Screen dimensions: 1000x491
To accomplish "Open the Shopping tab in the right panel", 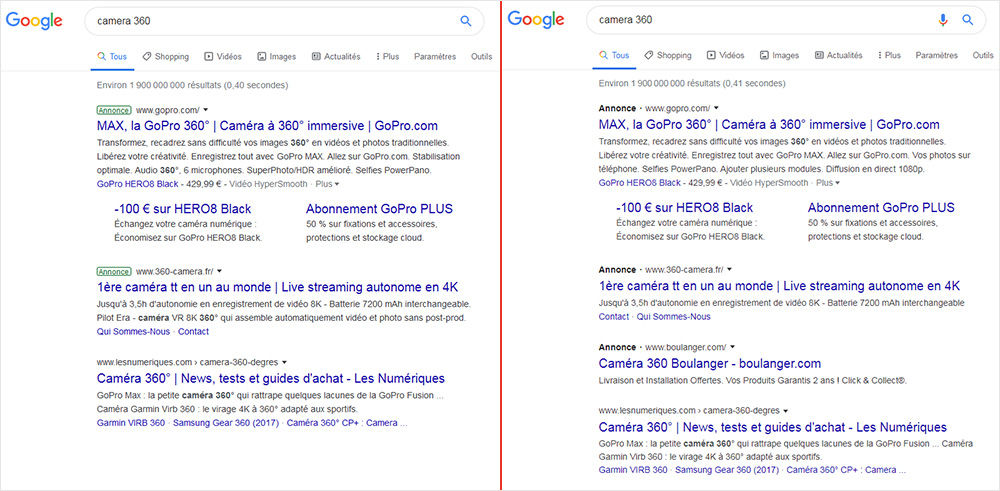I will pyautogui.click(x=668, y=55).
